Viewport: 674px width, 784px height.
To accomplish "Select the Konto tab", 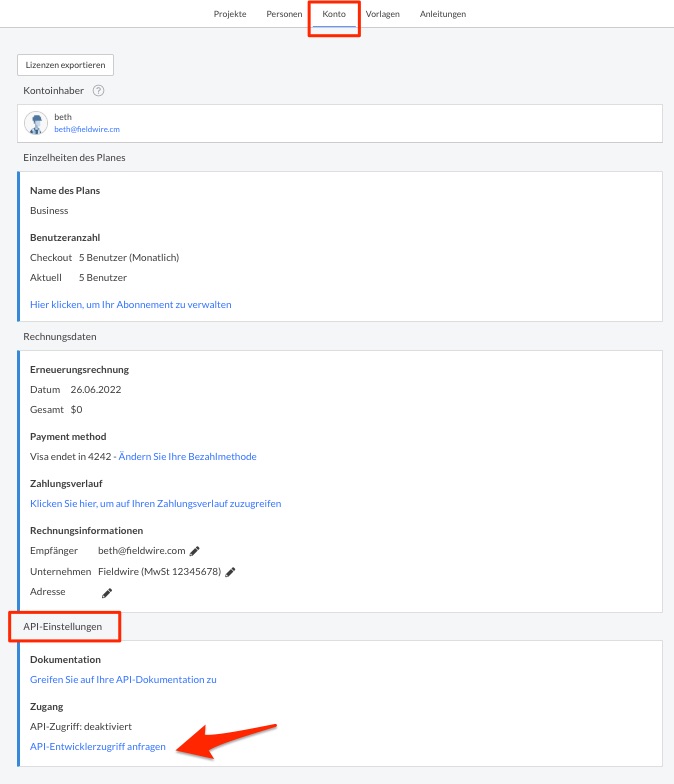I will [334, 14].
